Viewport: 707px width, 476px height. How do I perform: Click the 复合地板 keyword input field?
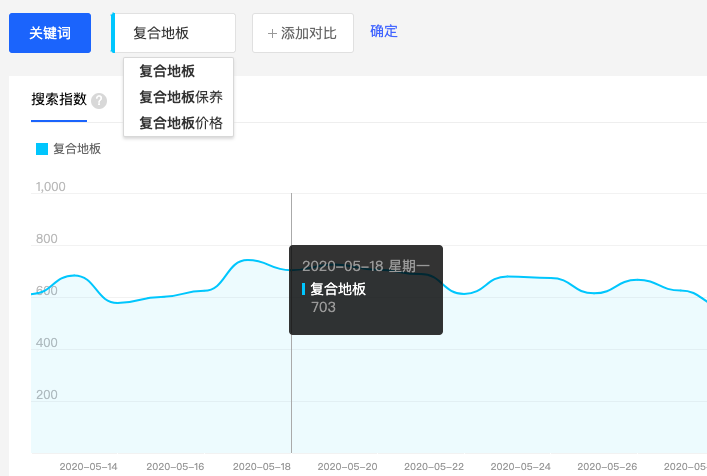tap(175, 33)
